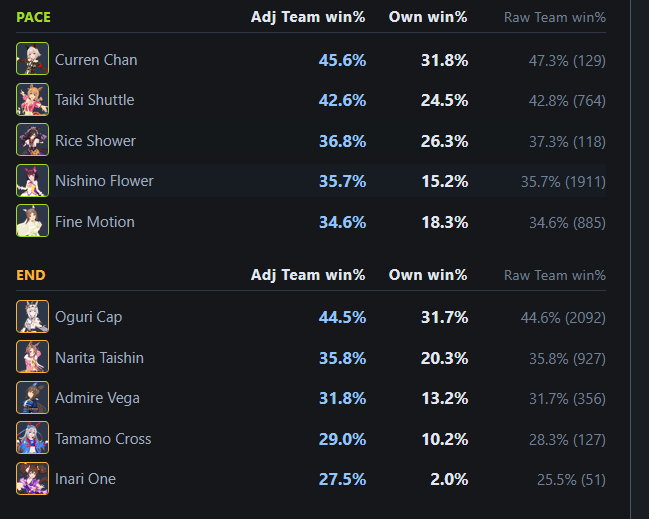Sort END table by Adj Team win%
Screen dimensions: 649x519
(x=308, y=275)
